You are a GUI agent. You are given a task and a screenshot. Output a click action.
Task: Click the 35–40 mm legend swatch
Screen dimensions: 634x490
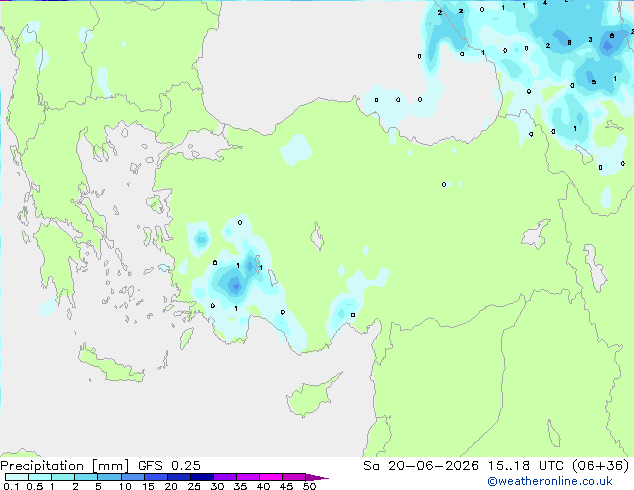pos(247,477)
